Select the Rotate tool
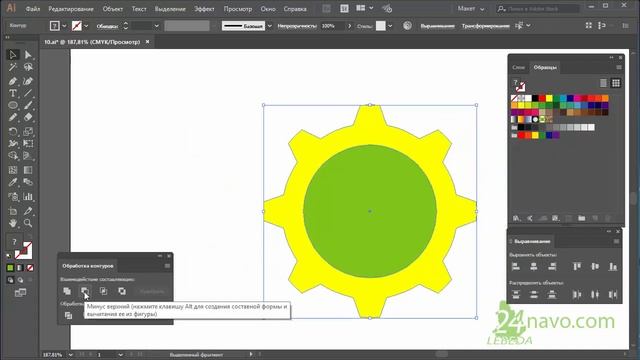 13,131
